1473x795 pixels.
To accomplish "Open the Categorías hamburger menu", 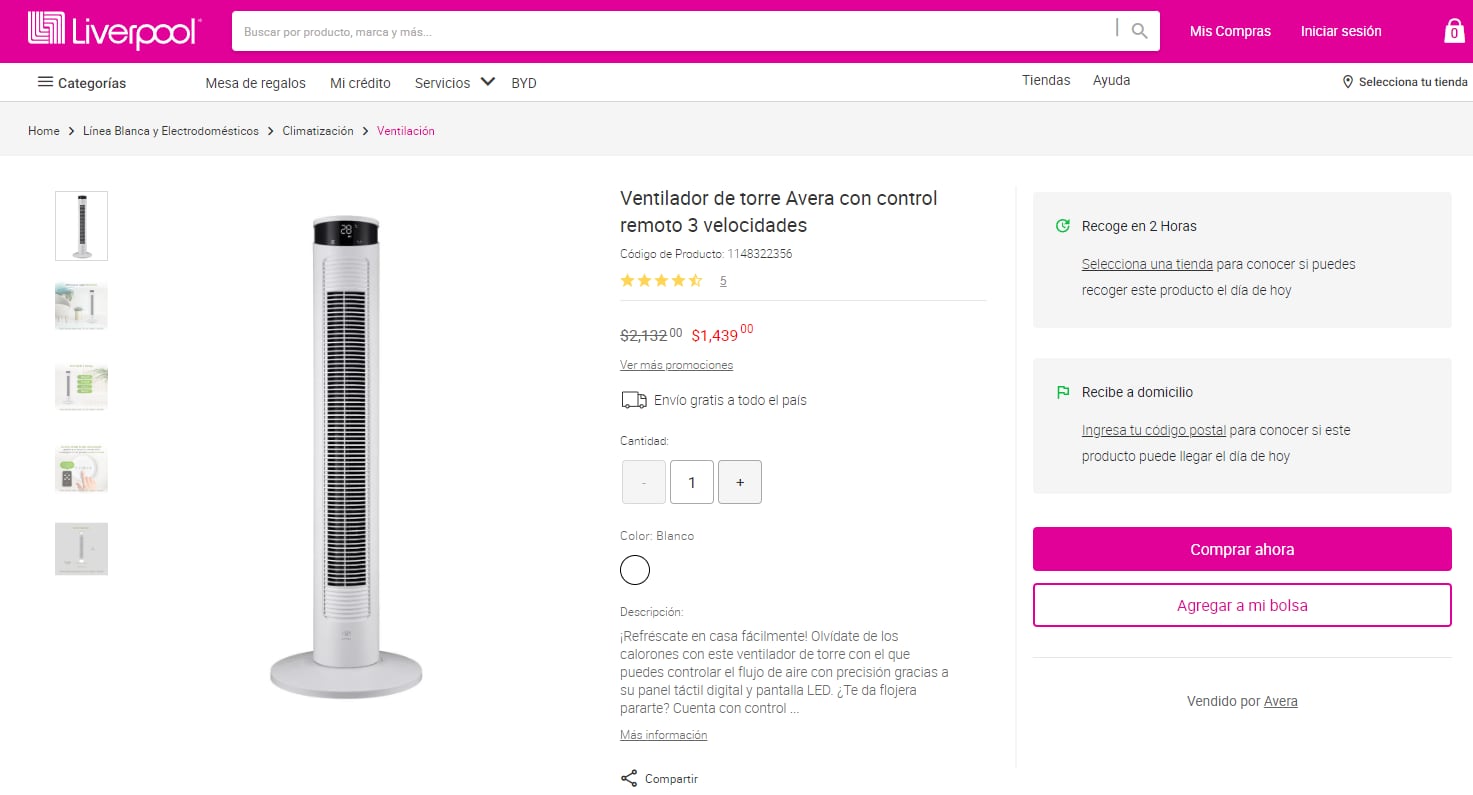I will tap(45, 82).
